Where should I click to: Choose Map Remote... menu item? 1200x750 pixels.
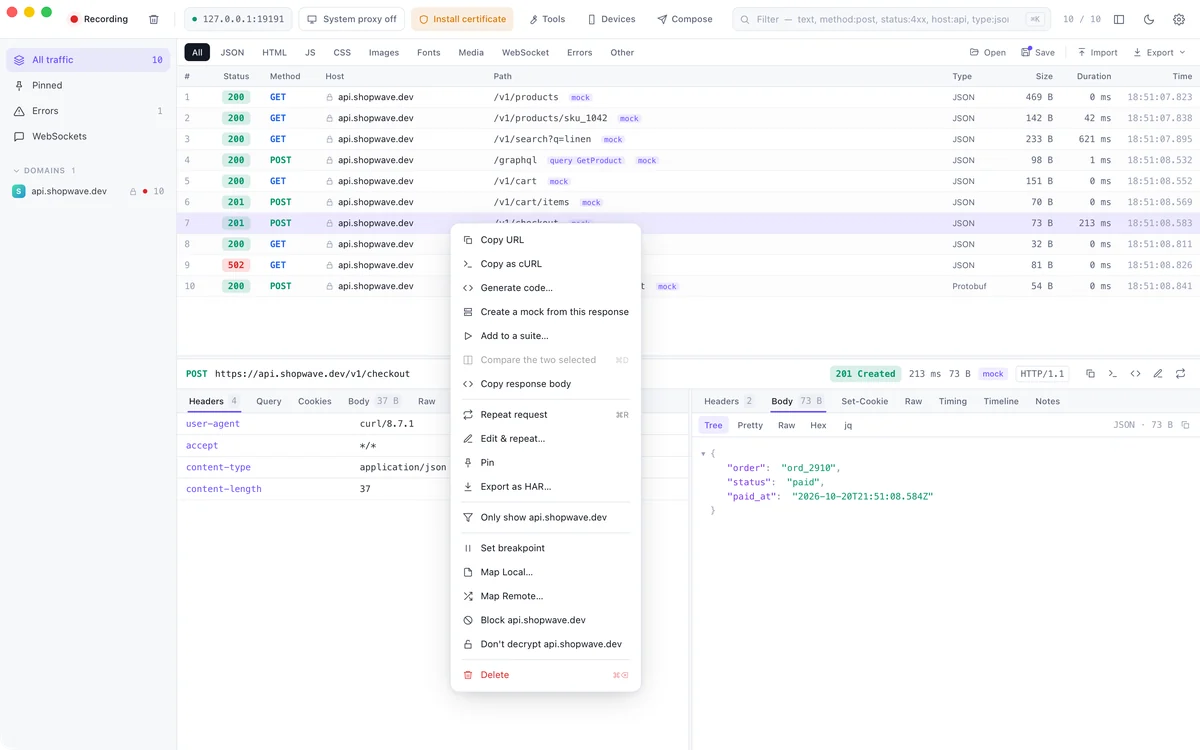(x=546, y=596)
